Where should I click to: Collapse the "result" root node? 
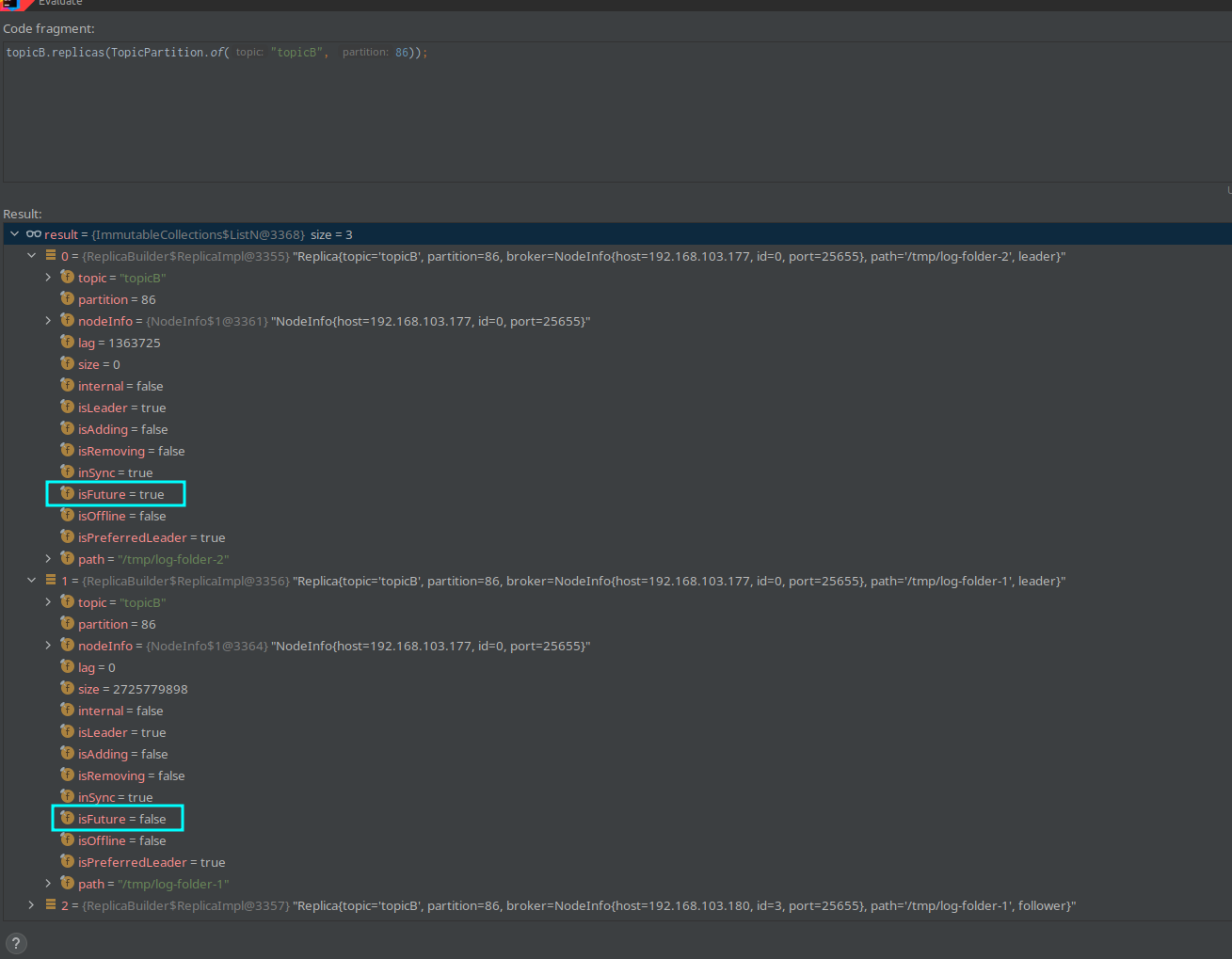click(14, 233)
